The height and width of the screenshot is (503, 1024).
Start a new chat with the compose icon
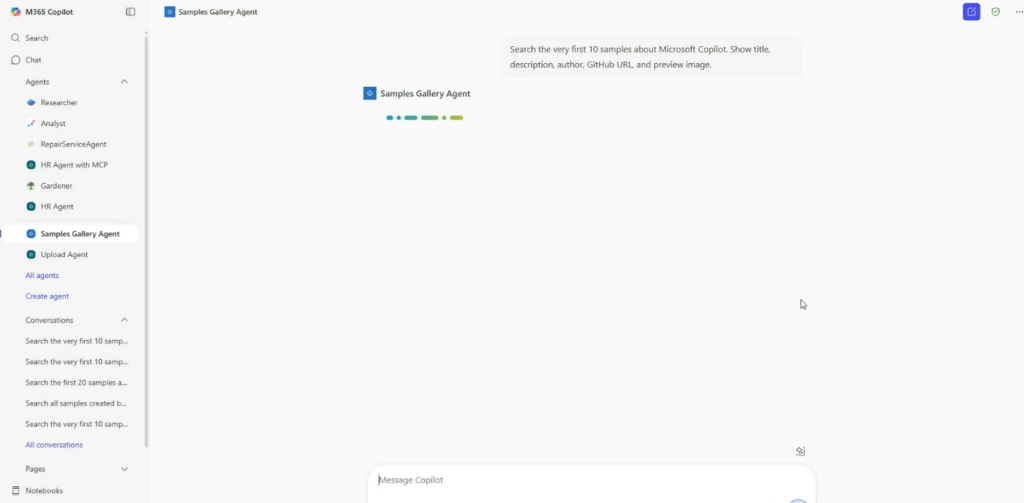click(971, 12)
